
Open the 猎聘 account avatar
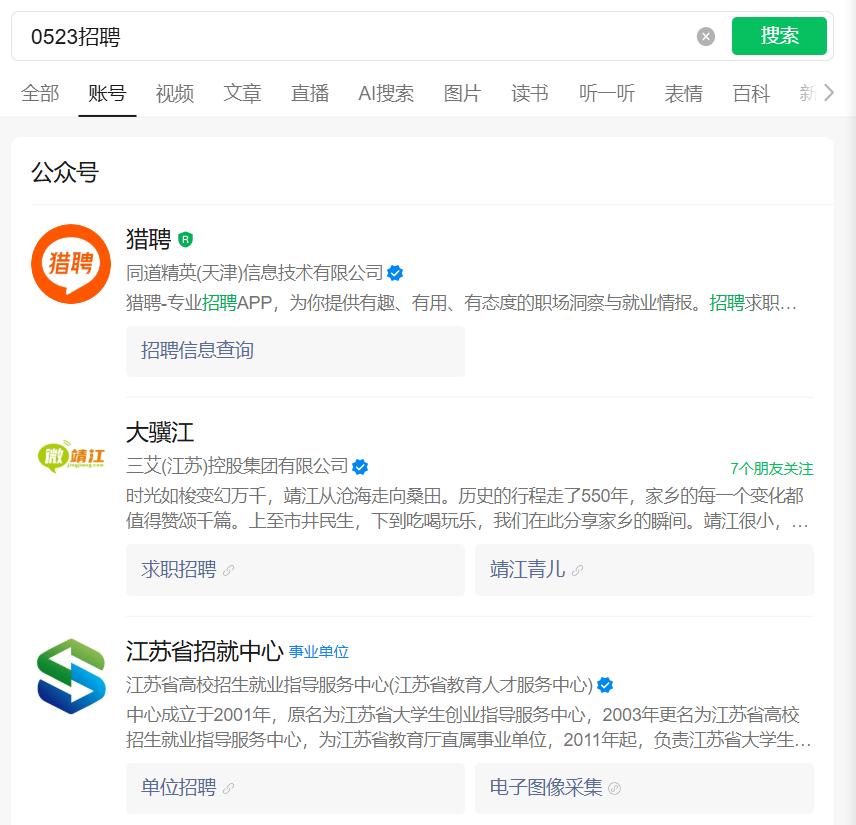pos(71,264)
